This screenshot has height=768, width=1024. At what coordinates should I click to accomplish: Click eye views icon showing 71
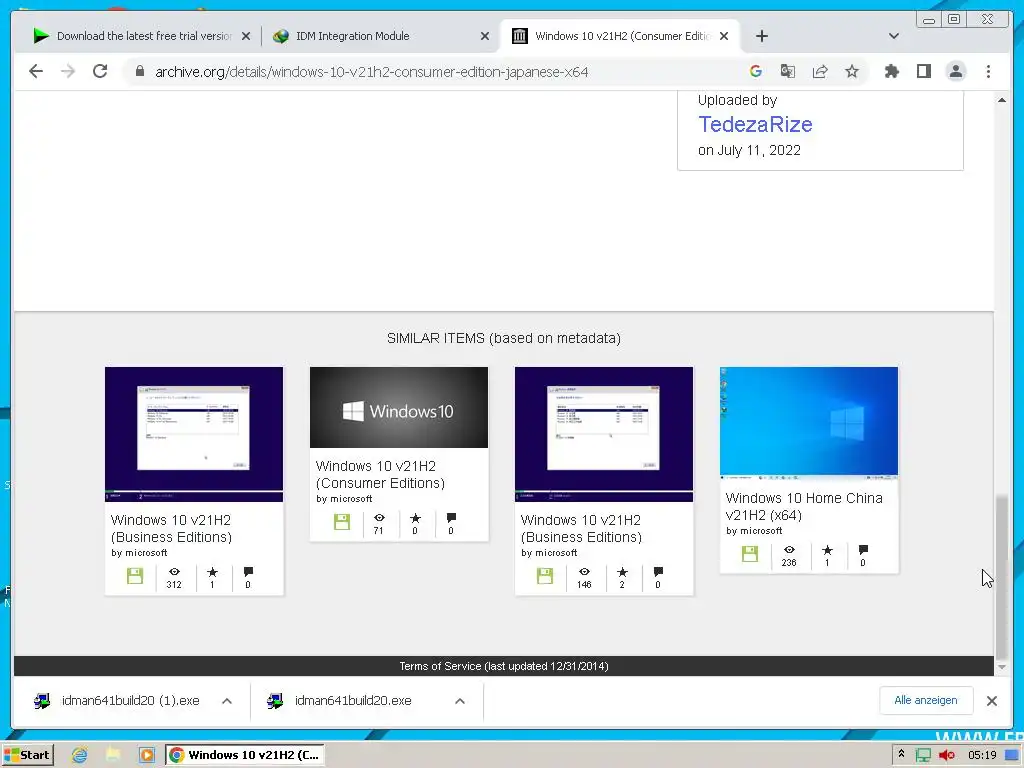(x=379, y=517)
